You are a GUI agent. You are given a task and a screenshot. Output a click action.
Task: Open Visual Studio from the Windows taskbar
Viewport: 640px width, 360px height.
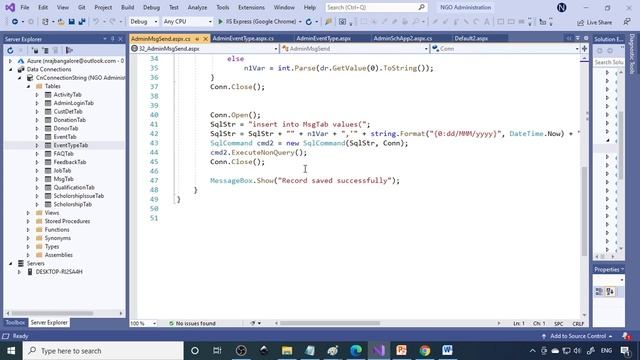379,350
